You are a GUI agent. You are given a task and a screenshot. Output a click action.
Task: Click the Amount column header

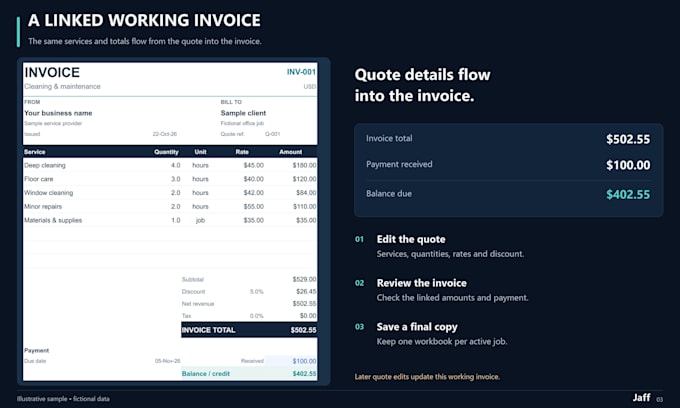tap(291, 152)
